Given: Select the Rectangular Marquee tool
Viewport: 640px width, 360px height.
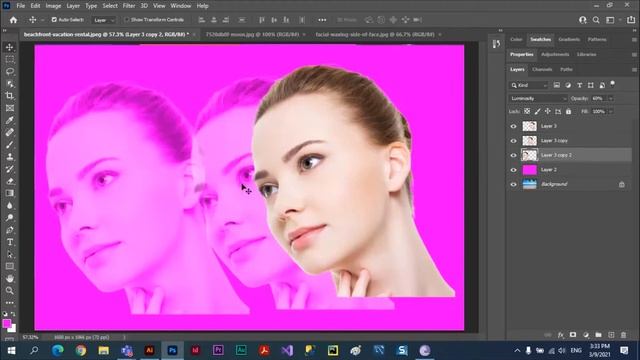Looking at the screenshot, I should (x=9, y=60).
